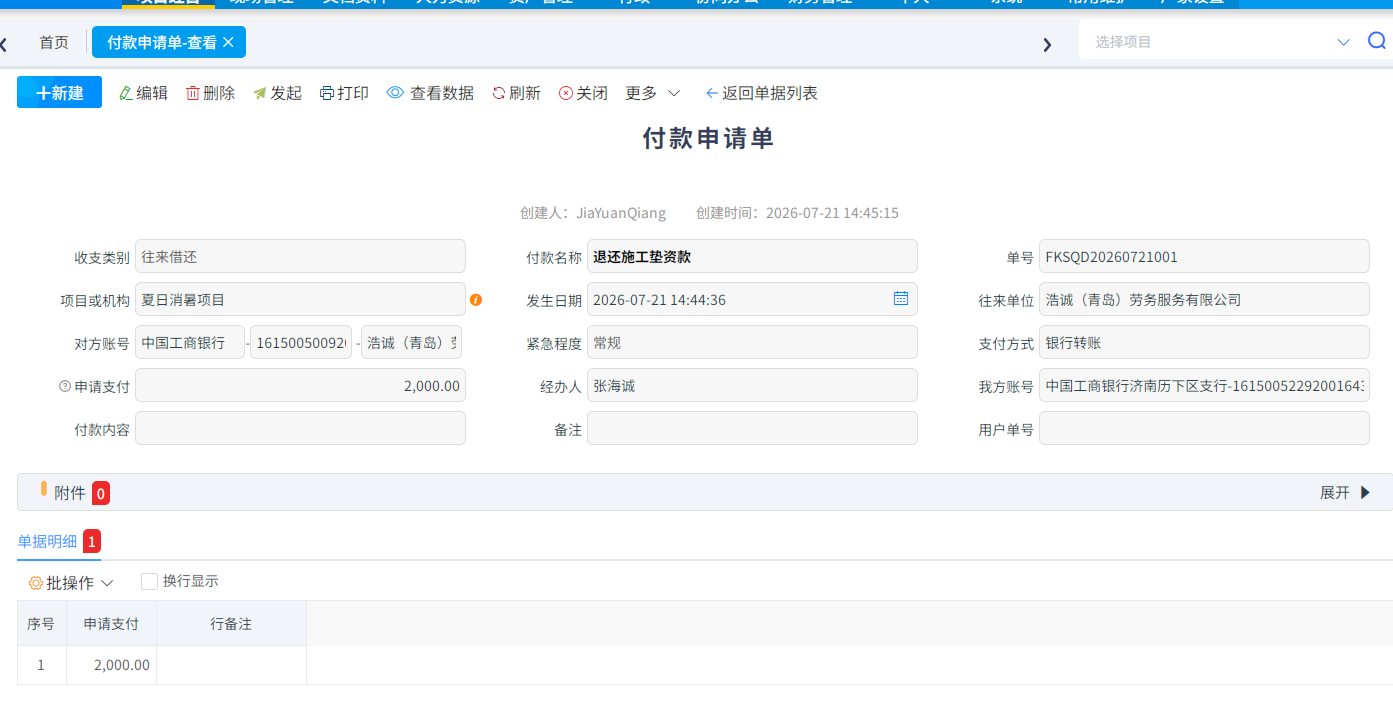This screenshot has width=1393, height=703.
Task: Open the 批操作 dropdown
Action: coord(71,582)
